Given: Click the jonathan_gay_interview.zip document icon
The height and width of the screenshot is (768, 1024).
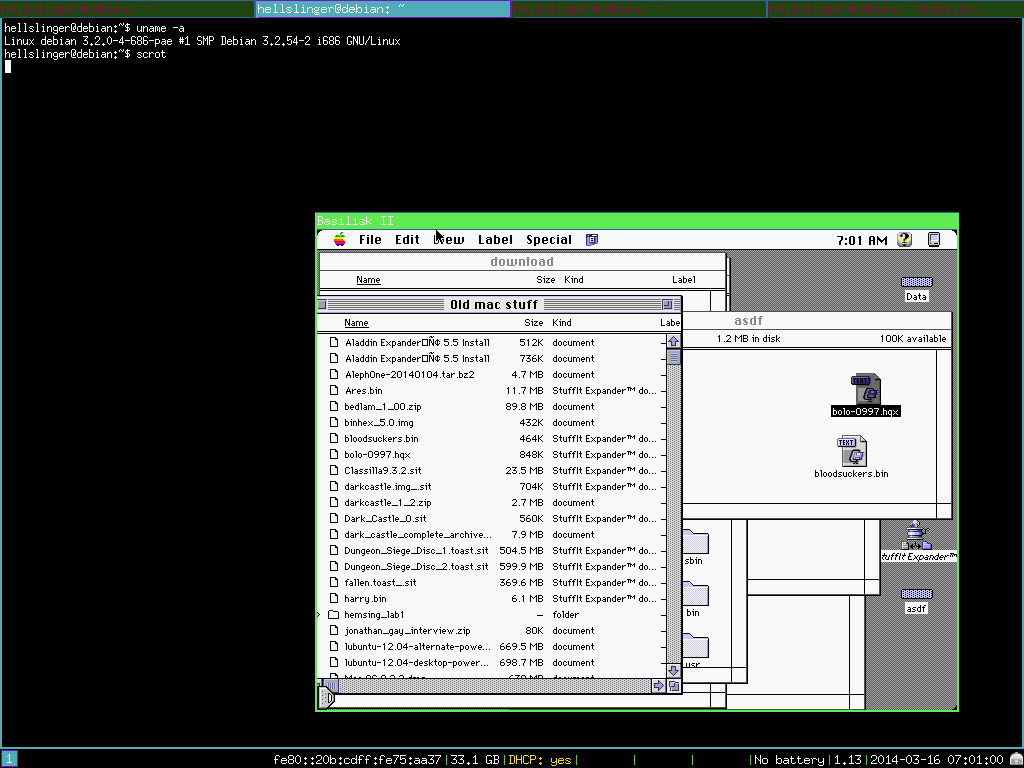Looking at the screenshot, I should click(x=334, y=630).
